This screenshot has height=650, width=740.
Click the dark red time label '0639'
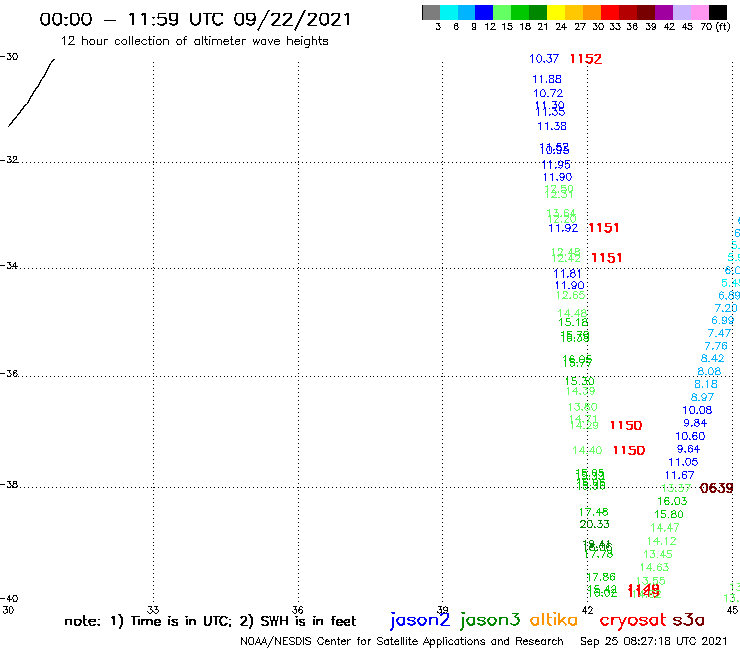pyautogui.click(x=716, y=488)
